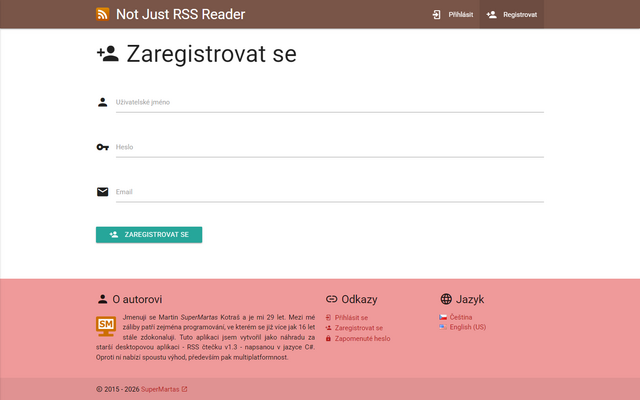
Task: Click the lock icon before Zapomenuté heslo
Action: [x=328, y=338]
